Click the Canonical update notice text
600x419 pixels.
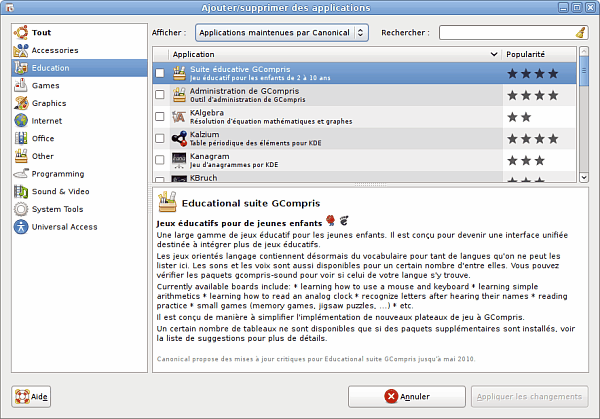316,359
